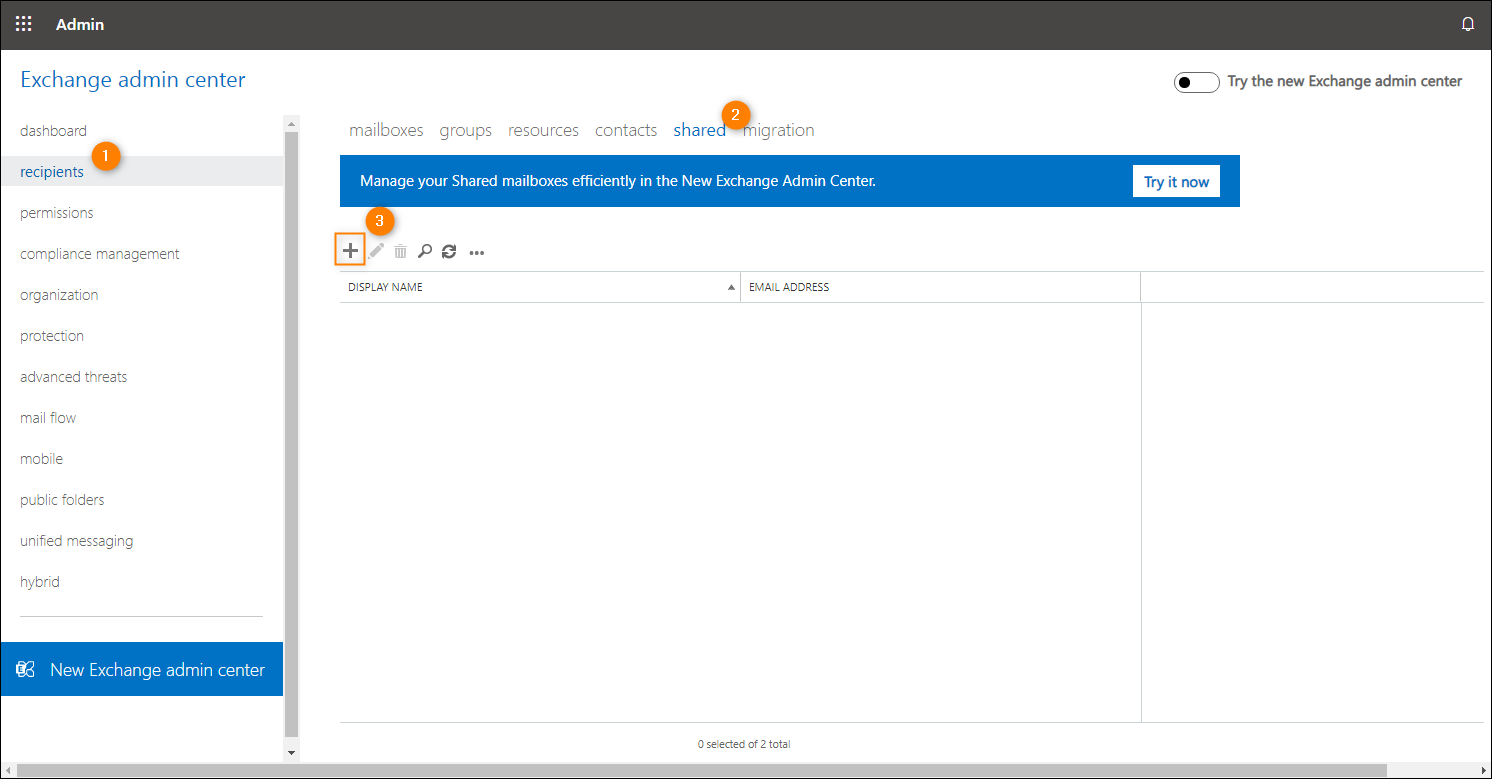Open protection in the left navigation
This screenshot has width=1492, height=779.
(x=52, y=335)
